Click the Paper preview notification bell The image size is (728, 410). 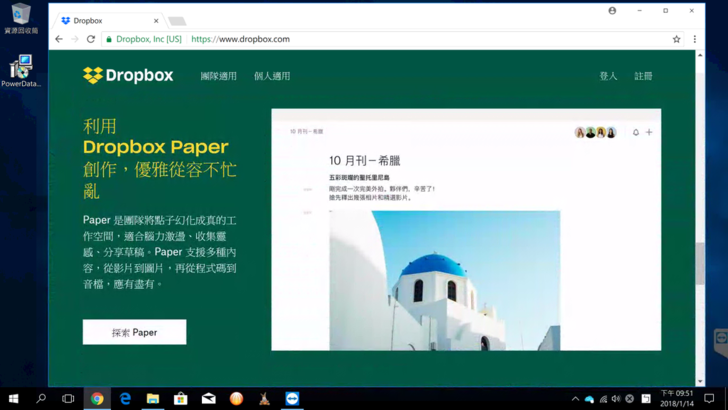(x=636, y=132)
